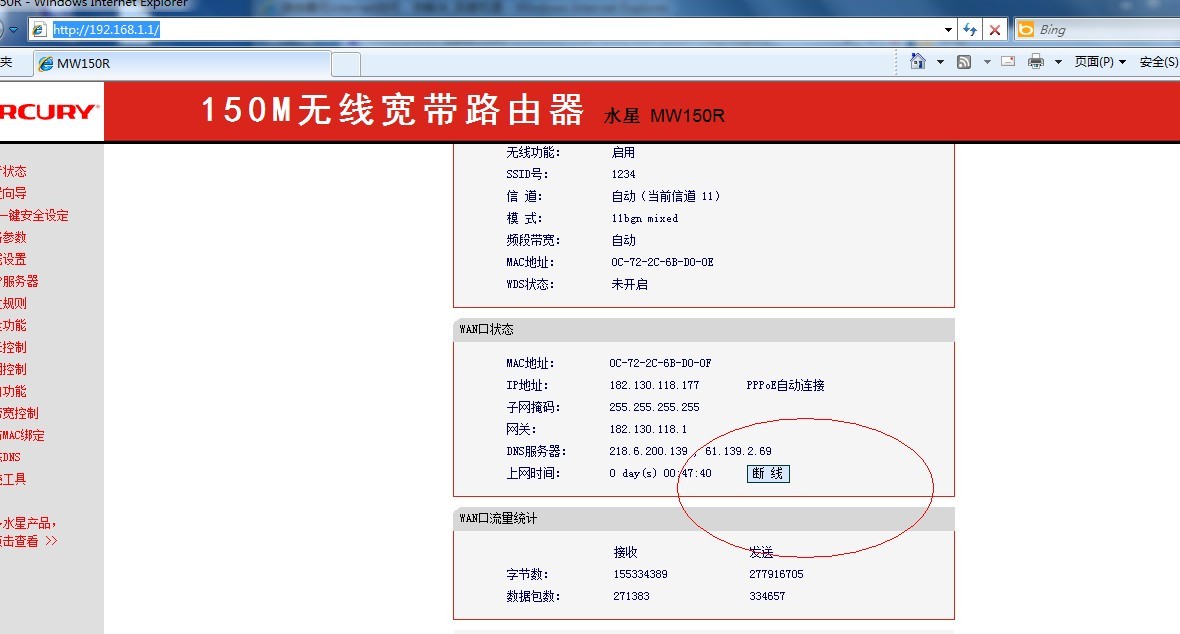Click the mode value 11bgn mixed
Viewport: 1180px width, 634px height.
pos(644,218)
